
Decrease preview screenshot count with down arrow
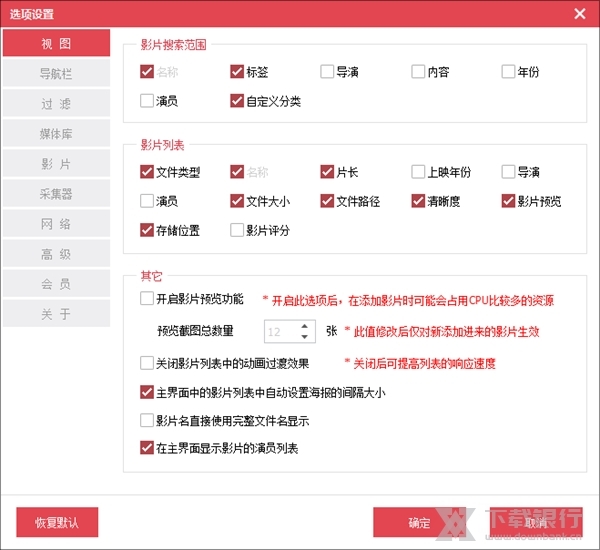tap(305, 337)
